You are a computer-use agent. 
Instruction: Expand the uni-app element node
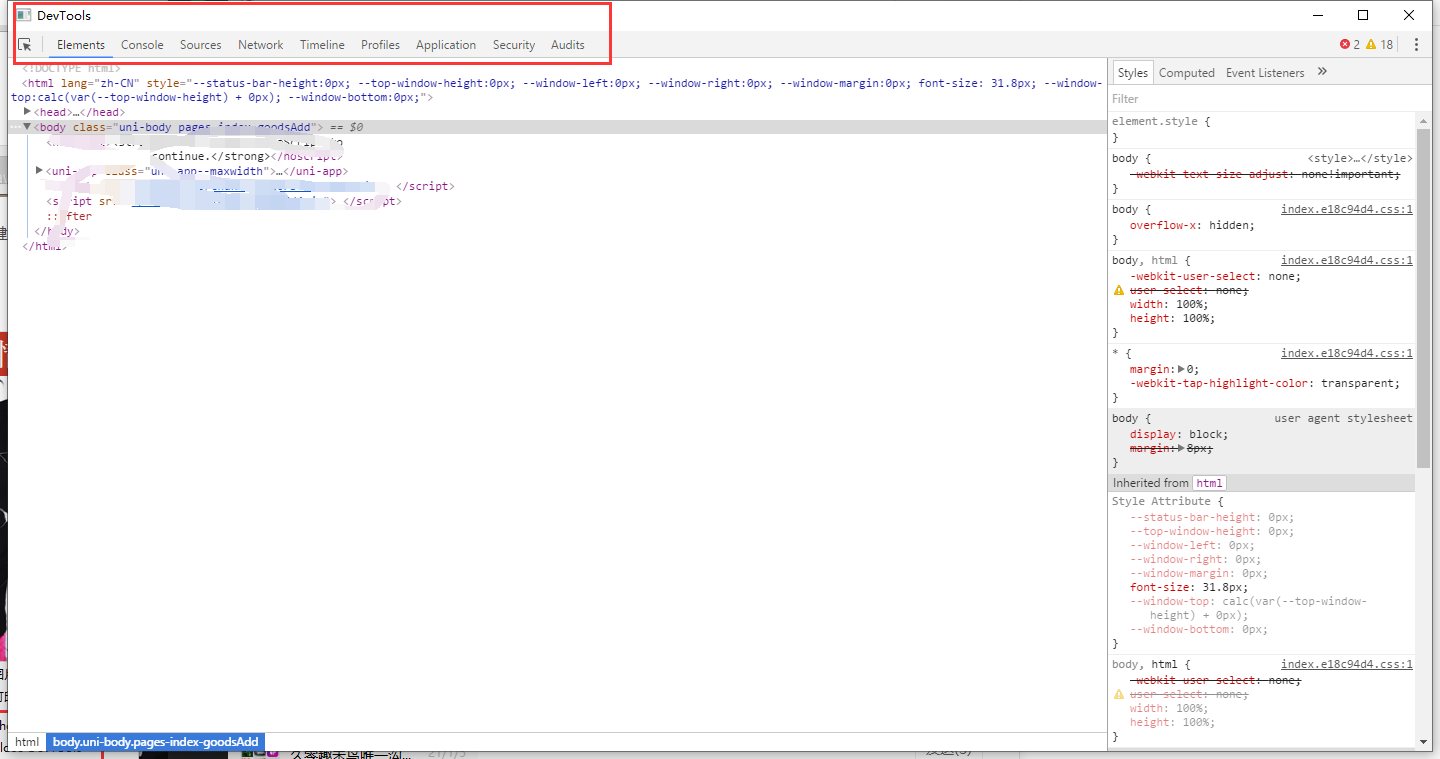tap(40, 171)
